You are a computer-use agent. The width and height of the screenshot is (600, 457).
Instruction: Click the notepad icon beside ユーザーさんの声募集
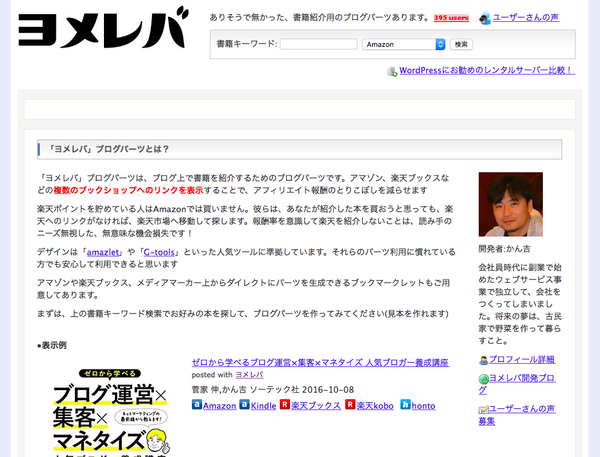pos(484,410)
